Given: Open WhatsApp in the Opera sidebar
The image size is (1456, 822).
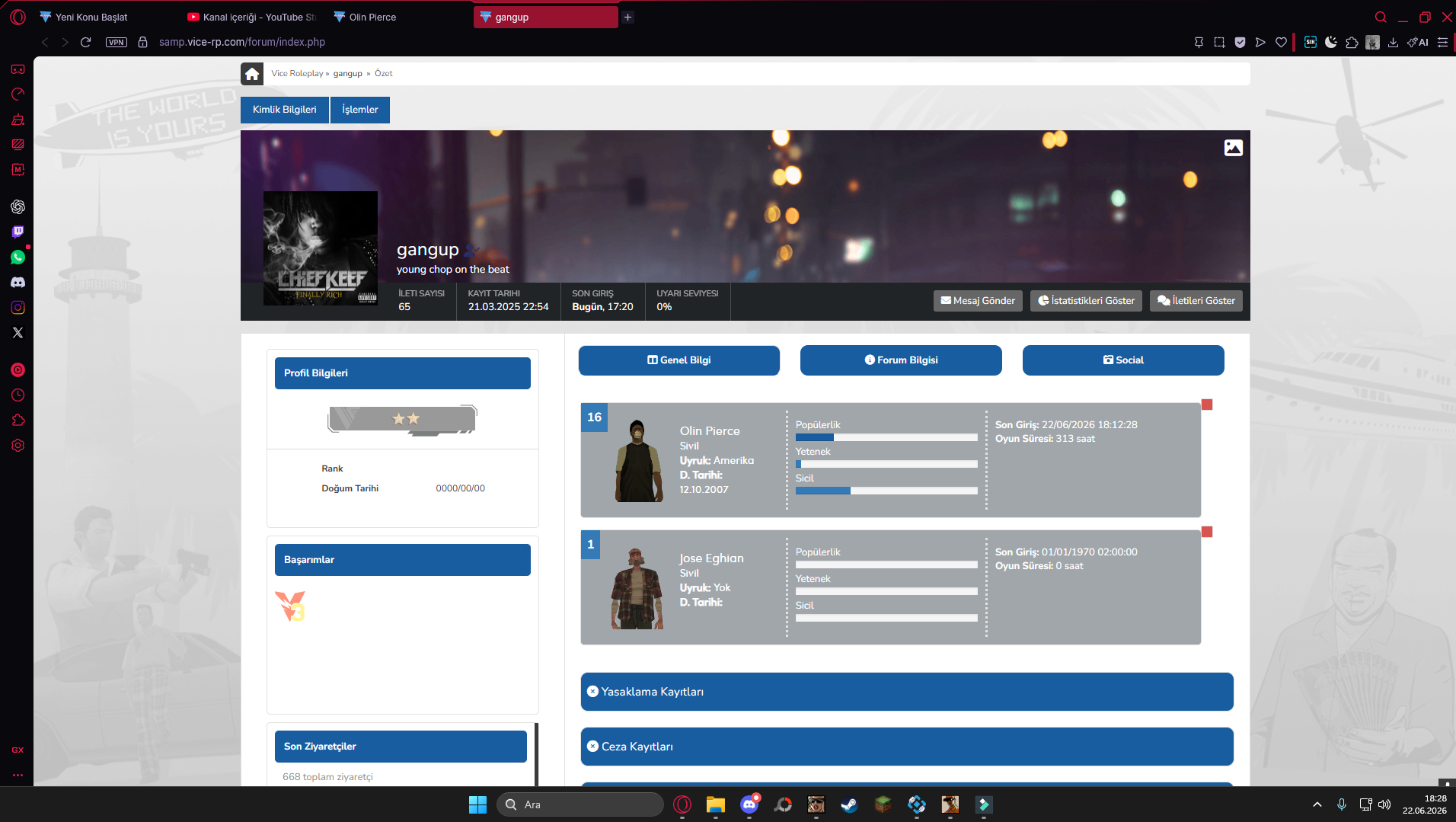Looking at the screenshot, I should pyautogui.click(x=18, y=257).
